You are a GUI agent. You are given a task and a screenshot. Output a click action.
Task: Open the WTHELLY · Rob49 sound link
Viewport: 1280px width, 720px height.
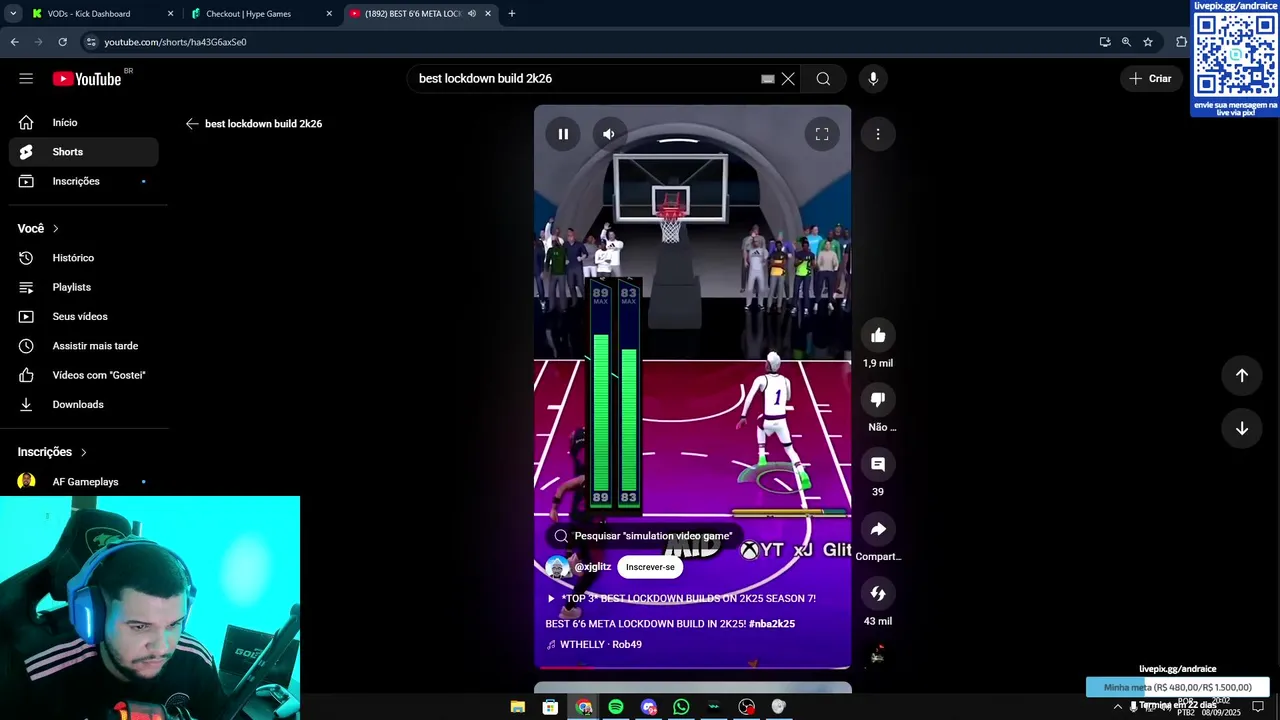[594, 645]
